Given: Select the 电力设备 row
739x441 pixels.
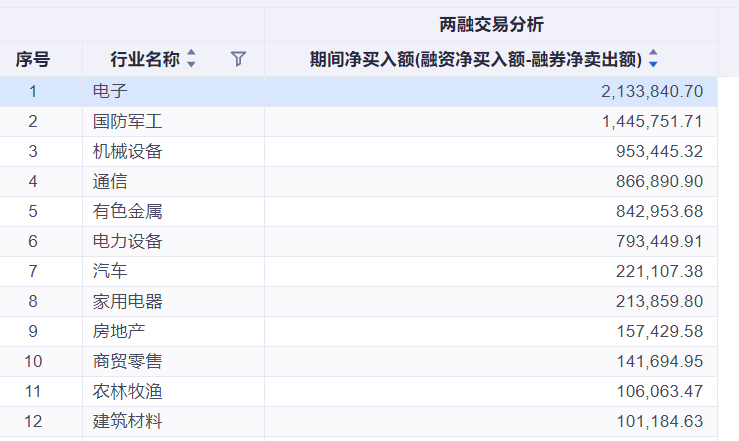Looking at the screenshot, I should click(x=359, y=242).
